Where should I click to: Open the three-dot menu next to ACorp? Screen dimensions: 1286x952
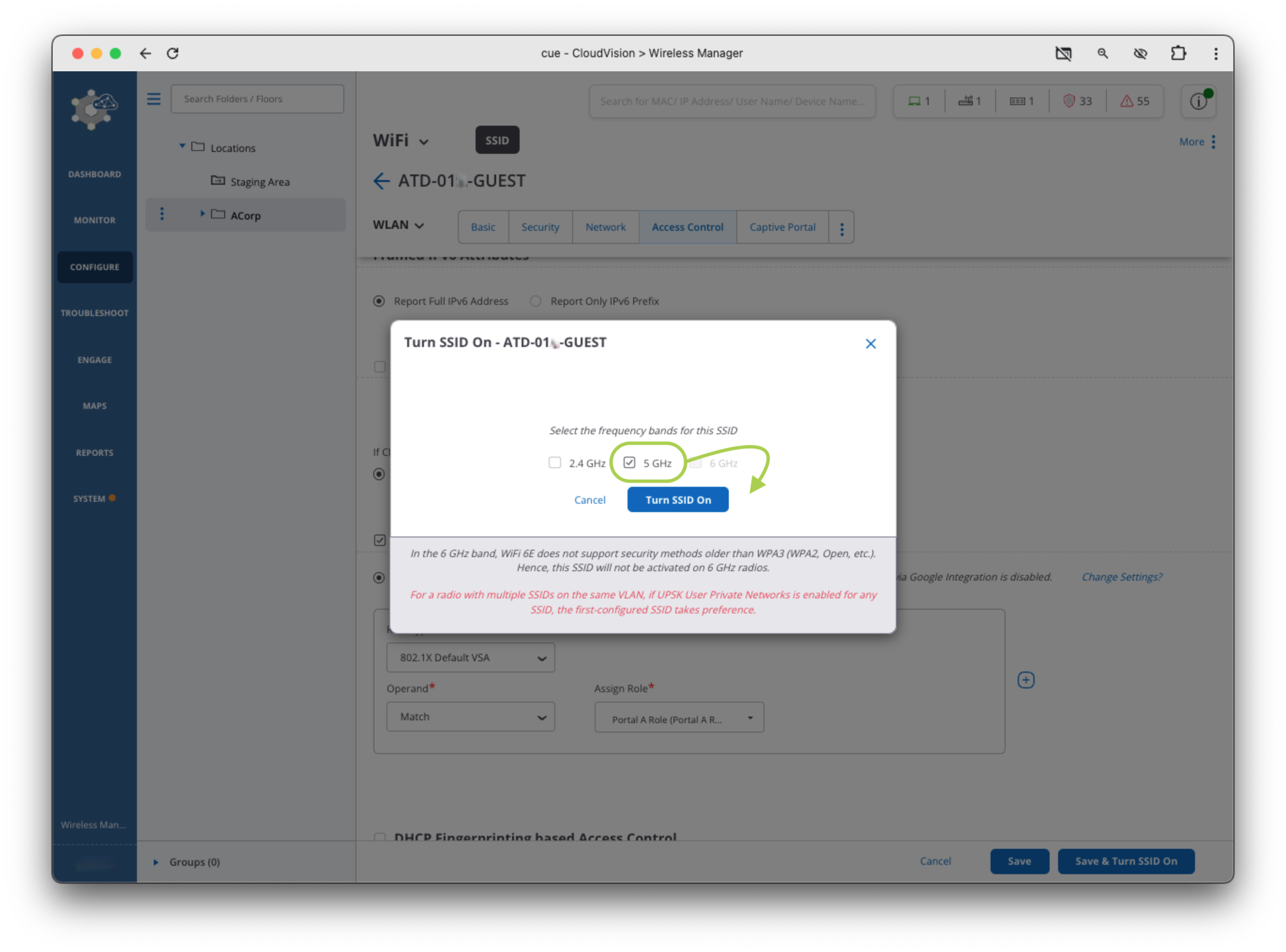[x=162, y=214]
